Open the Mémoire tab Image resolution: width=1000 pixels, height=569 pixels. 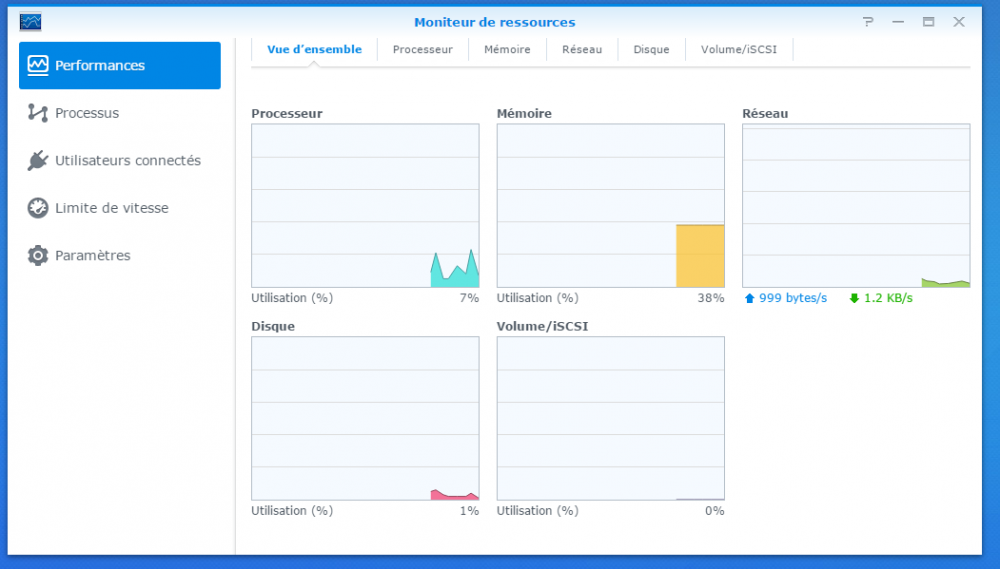(x=507, y=49)
